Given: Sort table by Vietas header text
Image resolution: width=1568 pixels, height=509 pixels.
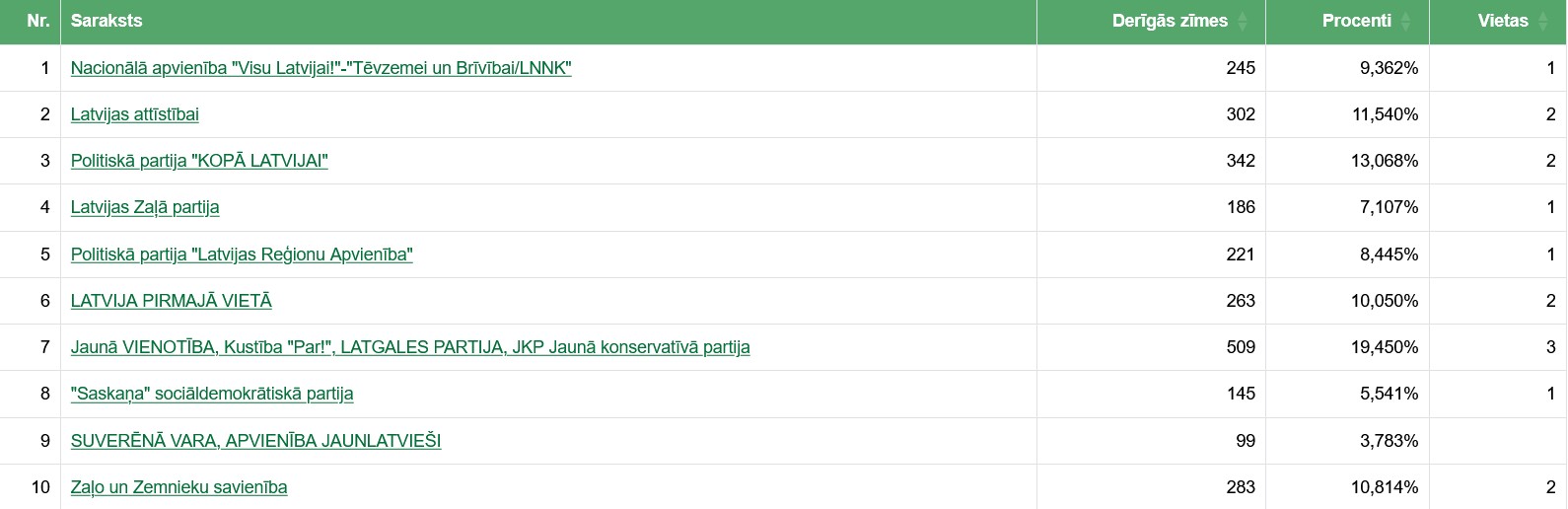Looking at the screenshot, I should click(1502, 21).
